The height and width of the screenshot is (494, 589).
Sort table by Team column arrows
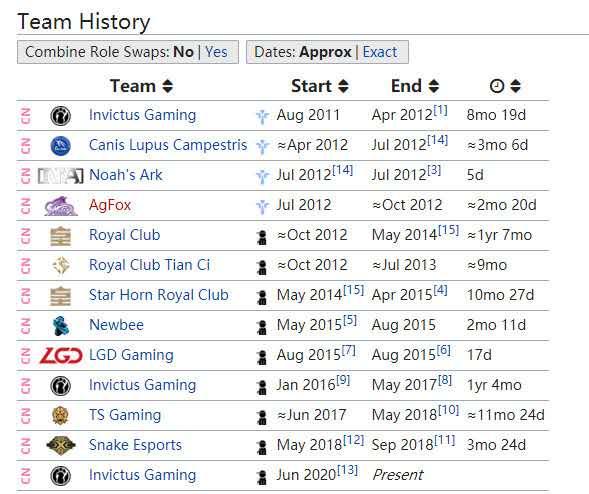tap(168, 86)
